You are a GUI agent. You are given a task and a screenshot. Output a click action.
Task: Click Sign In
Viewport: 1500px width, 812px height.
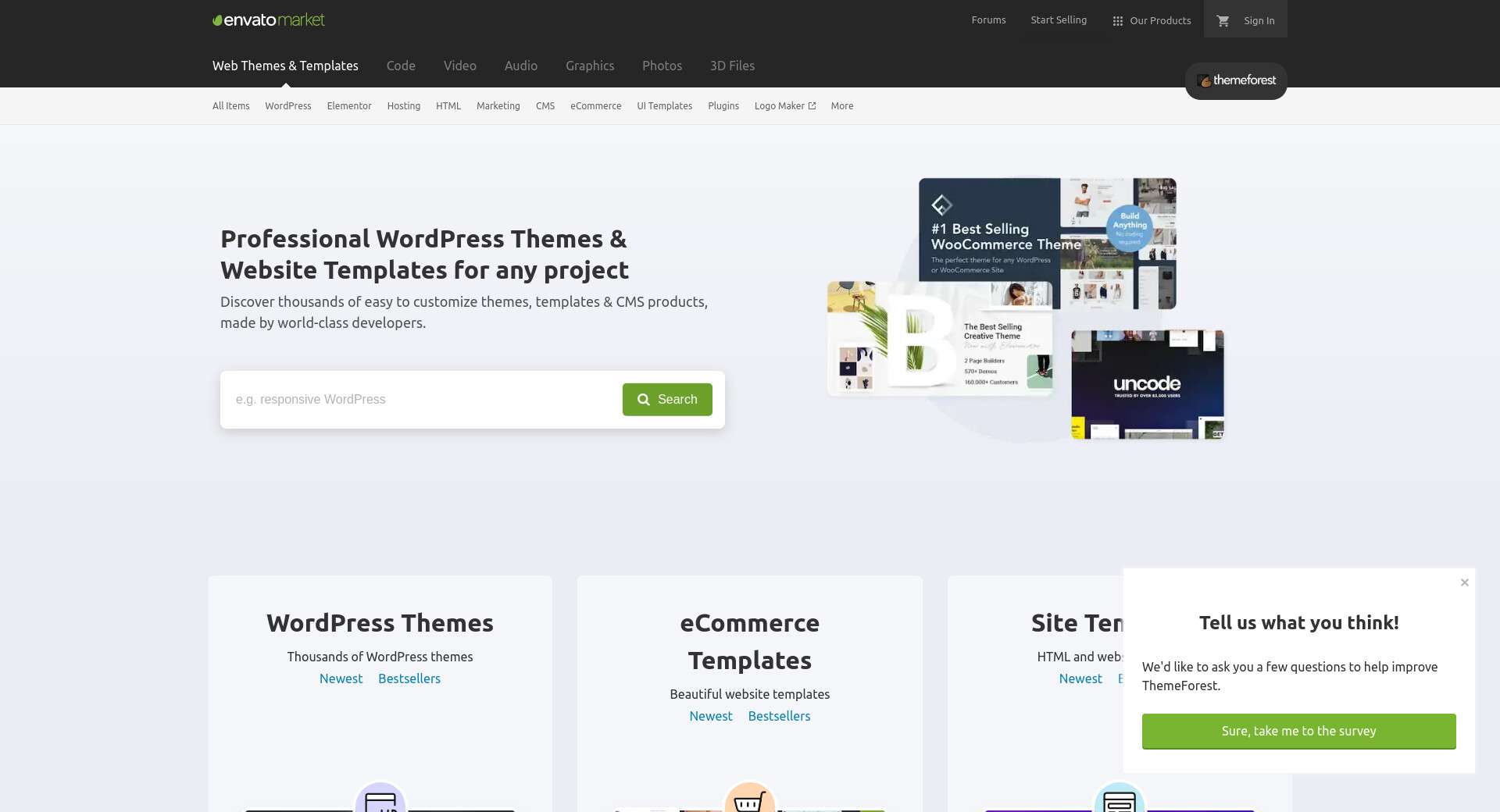(1259, 21)
